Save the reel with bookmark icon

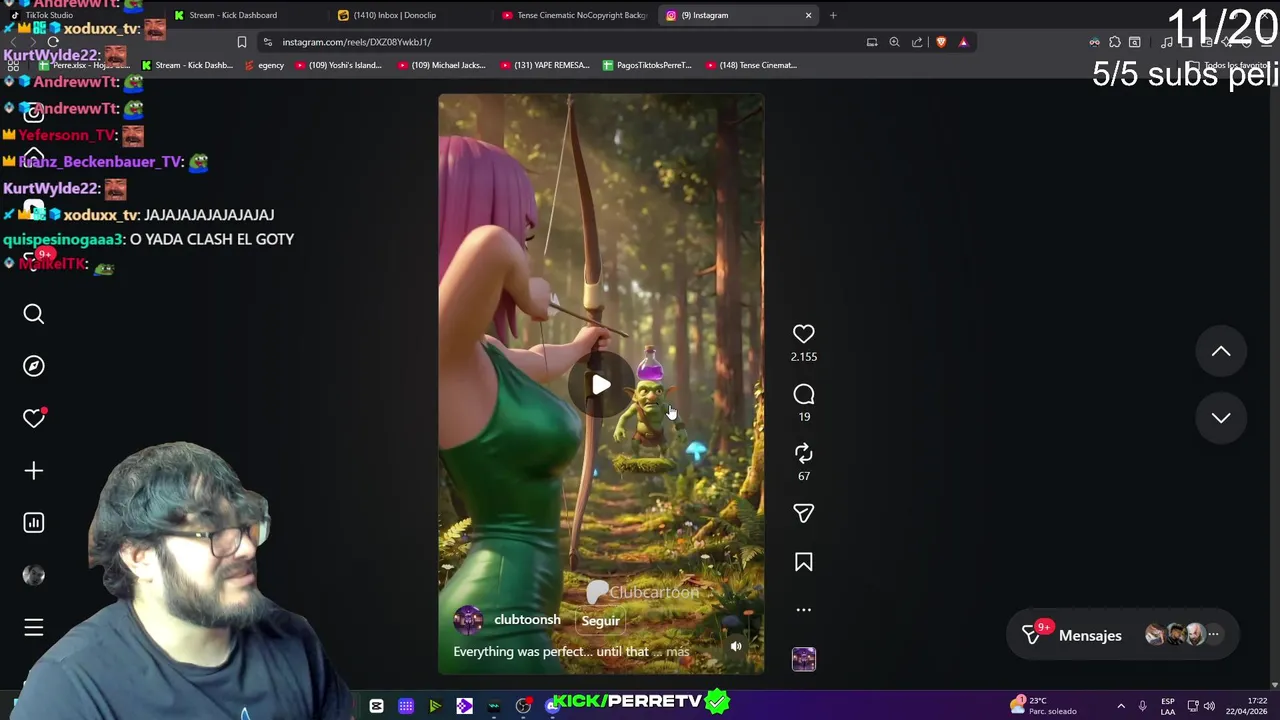pyautogui.click(x=804, y=563)
